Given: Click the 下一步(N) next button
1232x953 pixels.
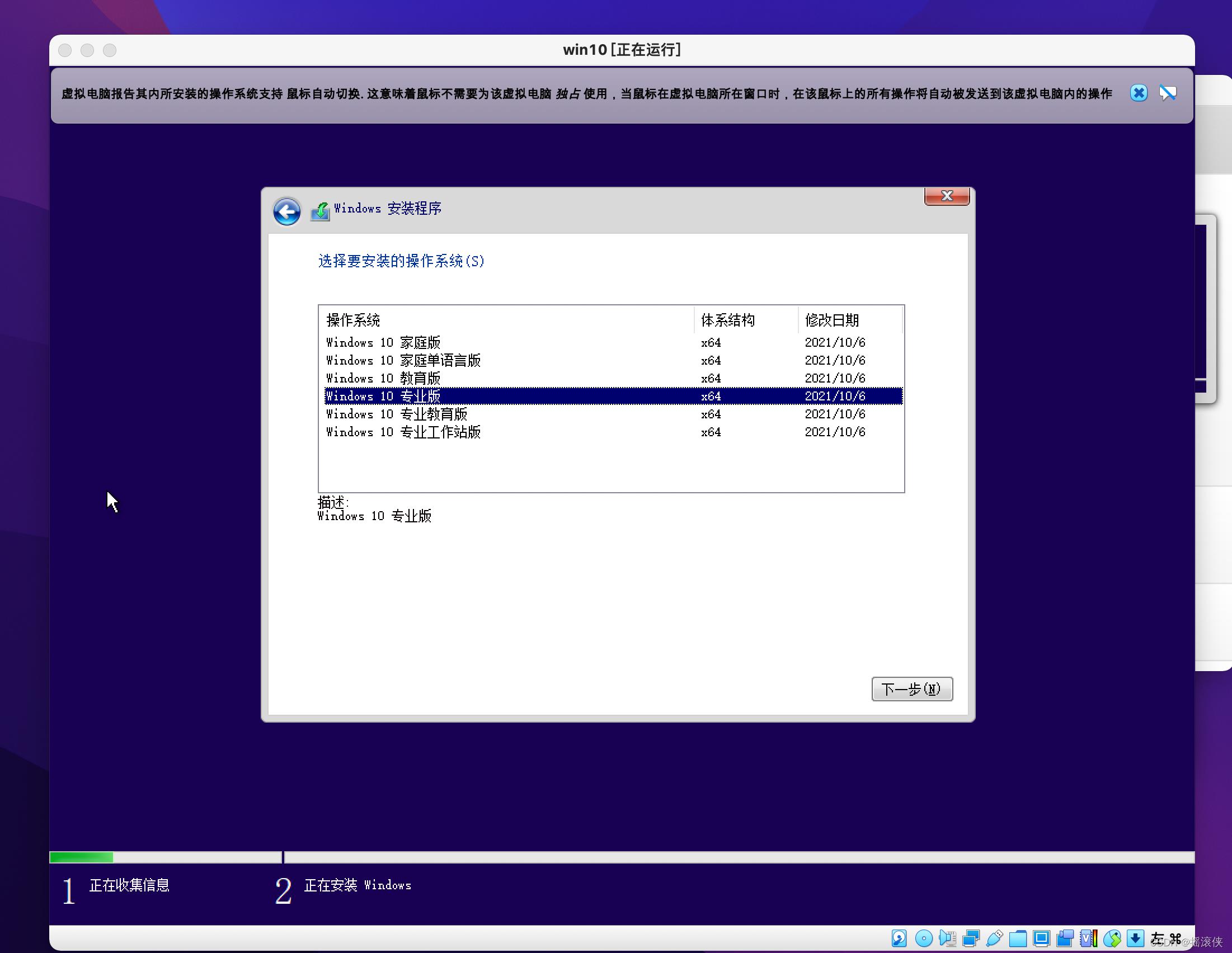Looking at the screenshot, I should click(x=911, y=689).
